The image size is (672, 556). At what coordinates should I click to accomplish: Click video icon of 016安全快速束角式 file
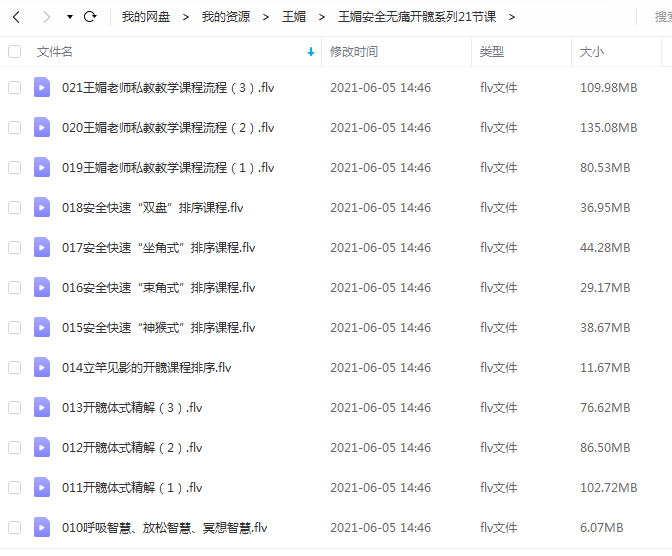[x=42, y=287]
